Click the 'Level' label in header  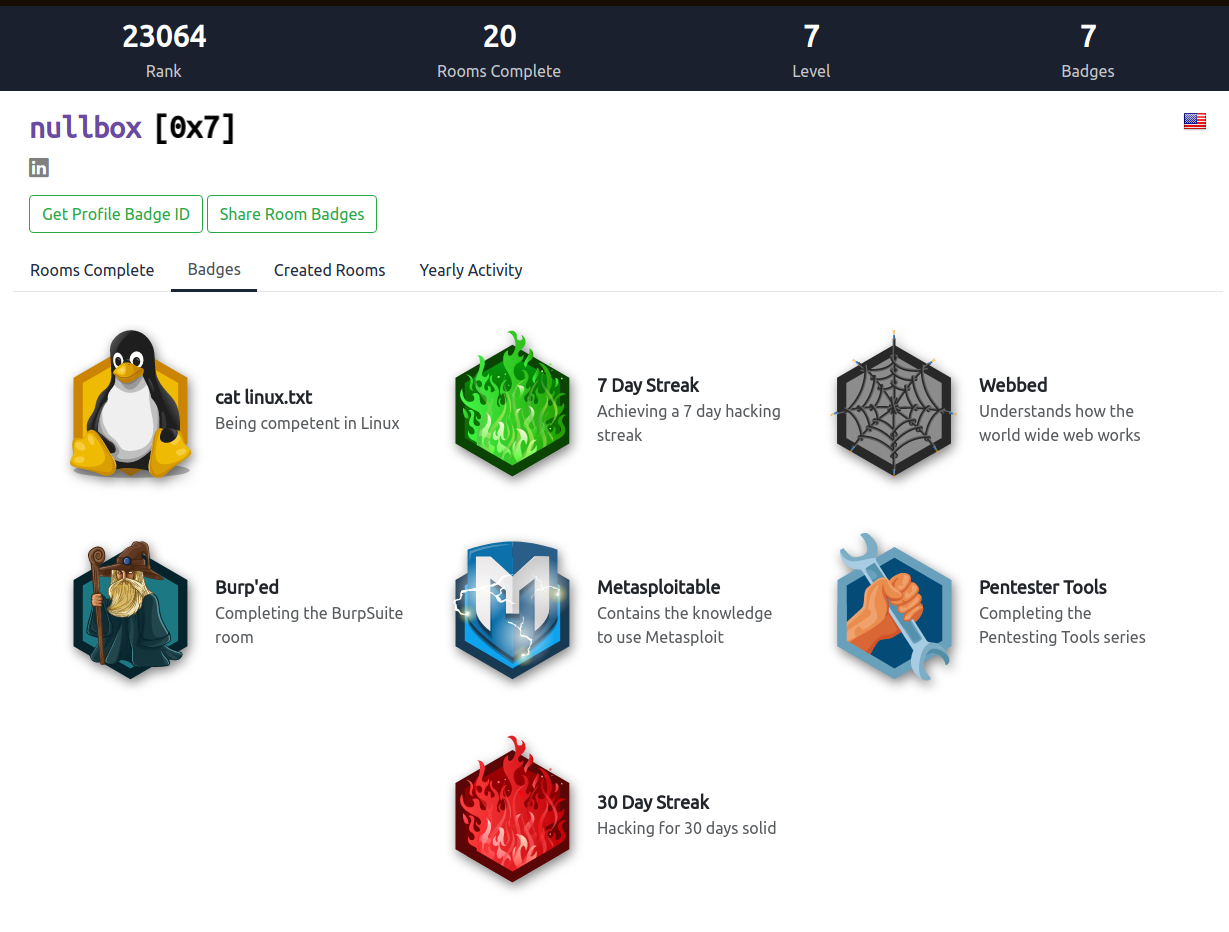[x=811, y=71]
